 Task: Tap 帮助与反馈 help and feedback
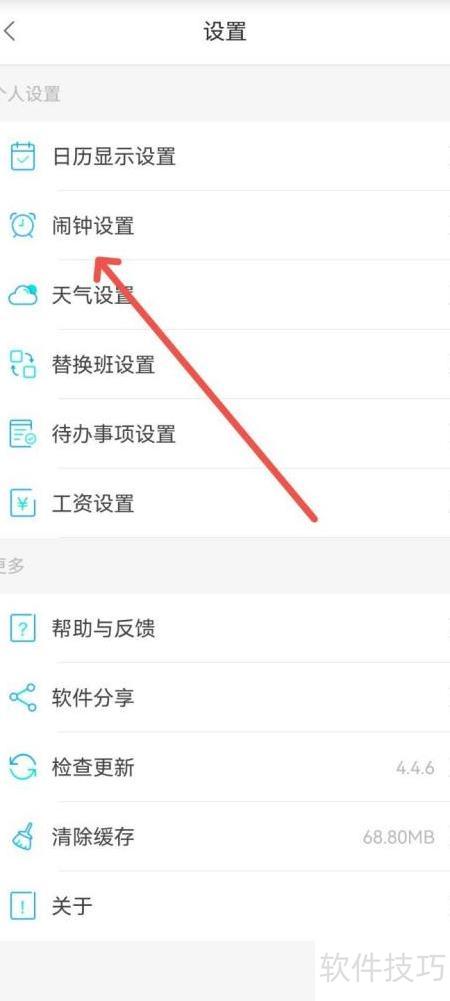click(x=225, y=629)
